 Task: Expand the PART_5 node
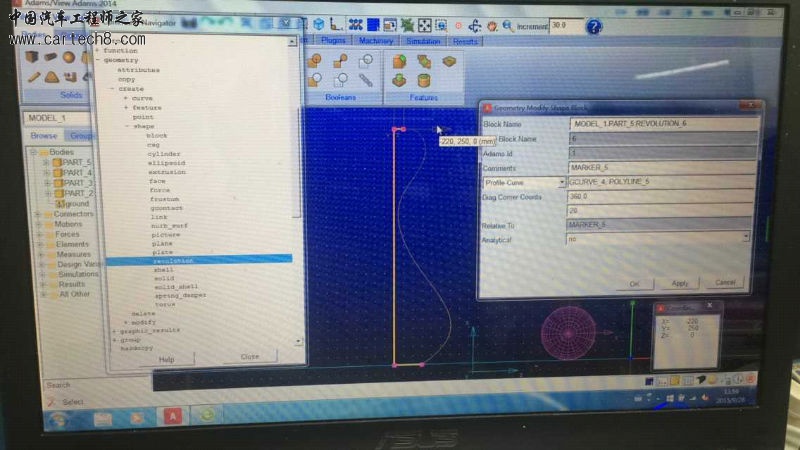tap(46, 162)
